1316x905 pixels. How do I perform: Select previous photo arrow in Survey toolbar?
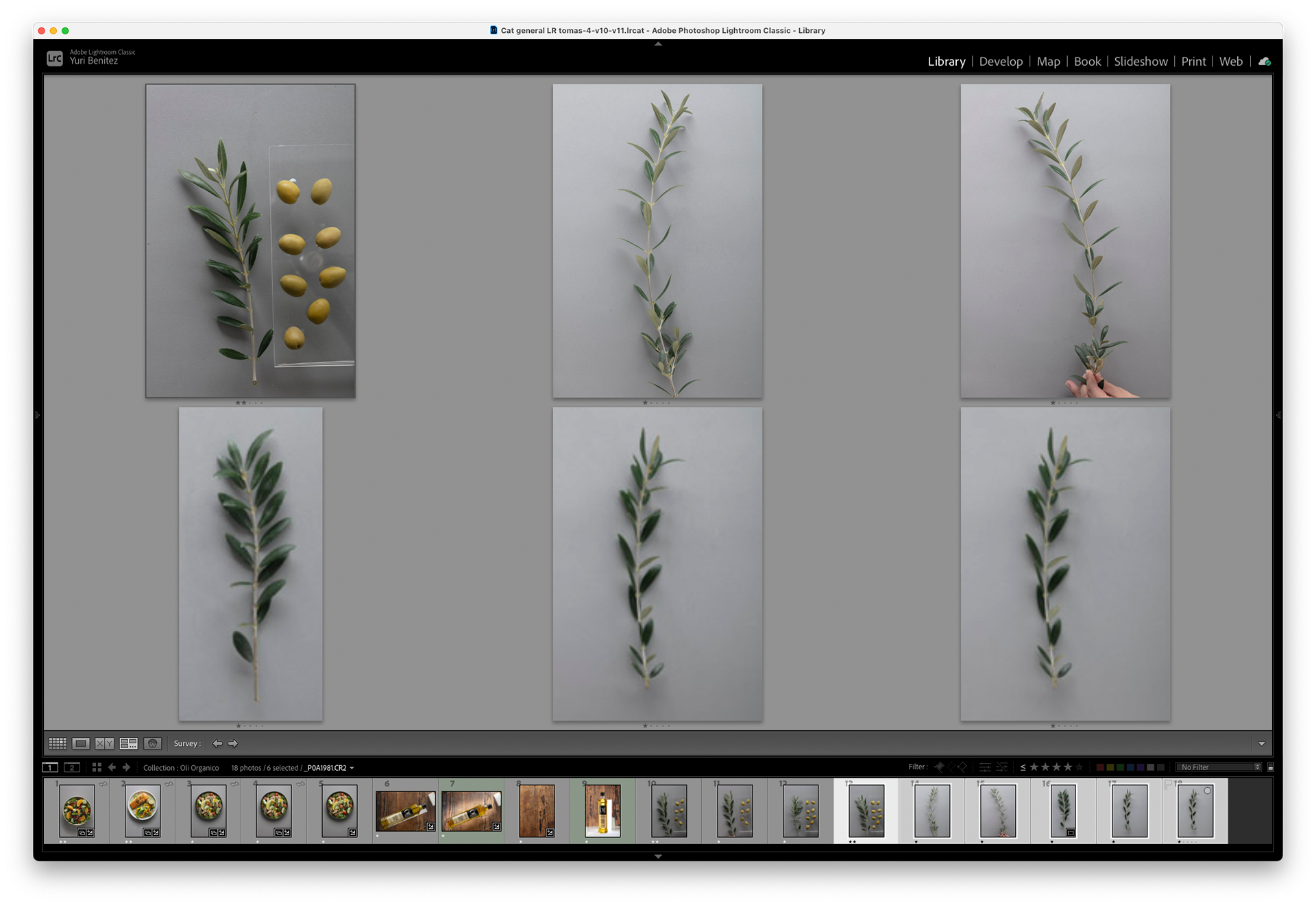pyautogui.click(x=217, y=743)
